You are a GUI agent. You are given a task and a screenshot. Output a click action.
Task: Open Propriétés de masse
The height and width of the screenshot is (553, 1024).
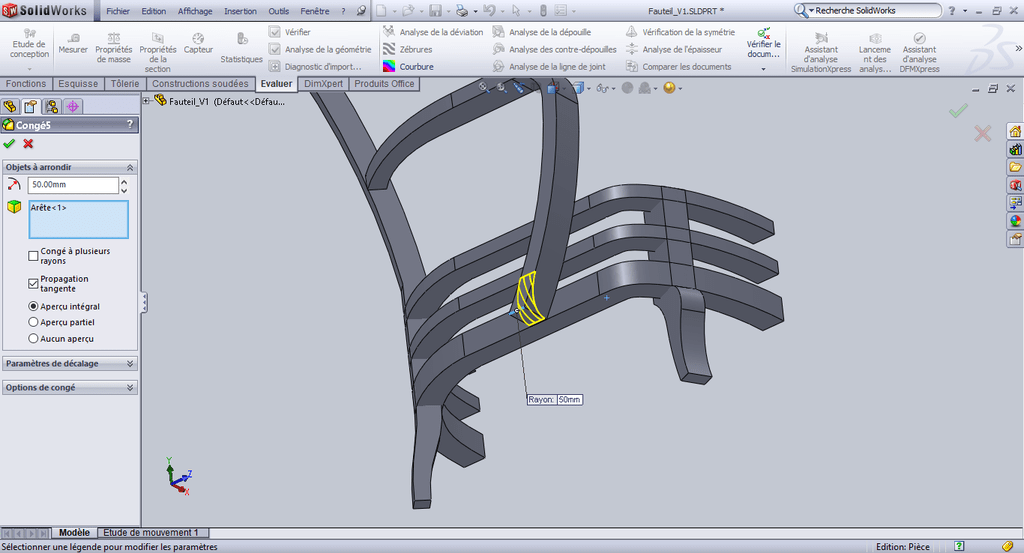pyautogui.click(x=114, y=48)
